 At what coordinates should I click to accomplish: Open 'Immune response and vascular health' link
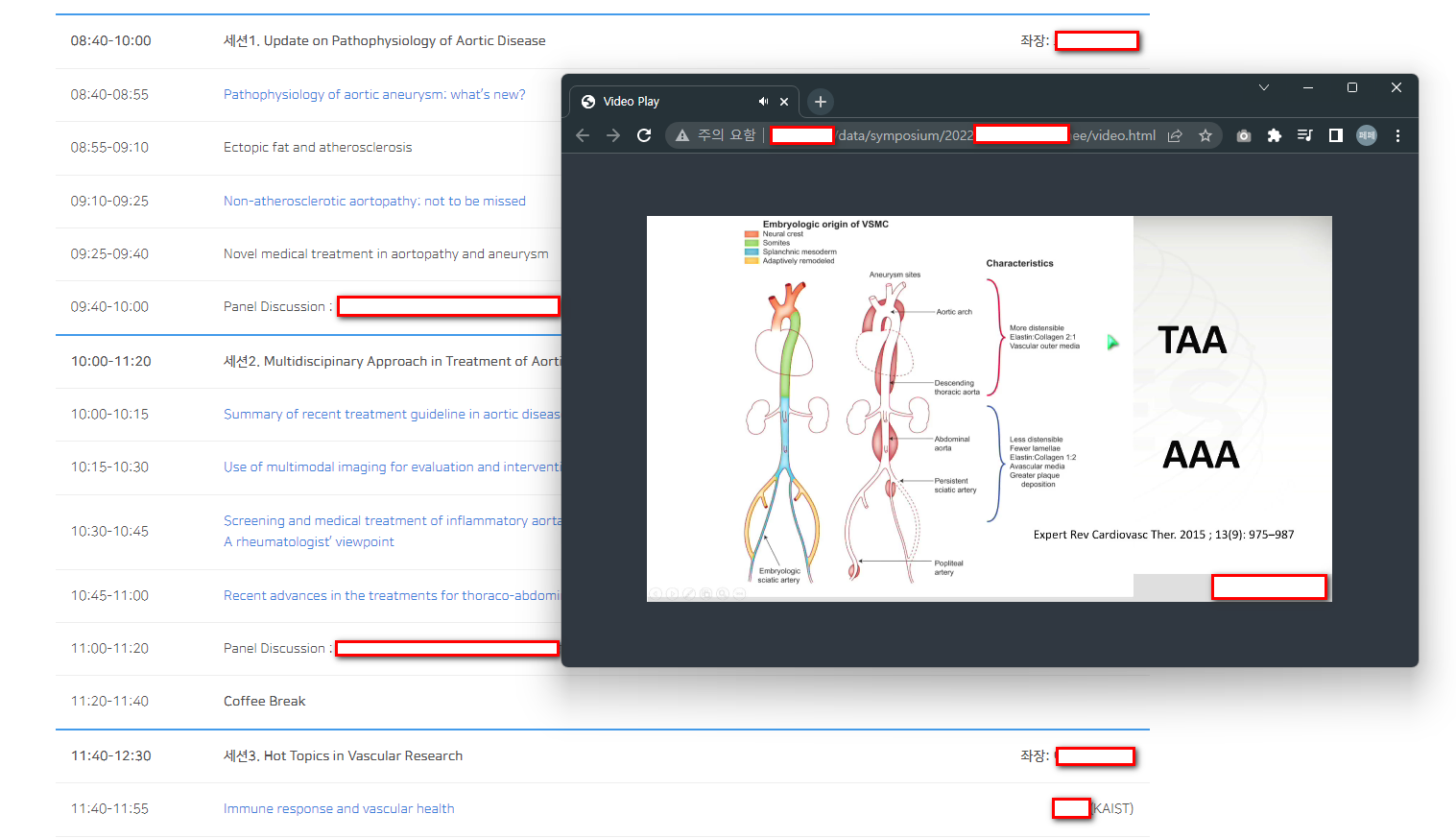(339, 808)
